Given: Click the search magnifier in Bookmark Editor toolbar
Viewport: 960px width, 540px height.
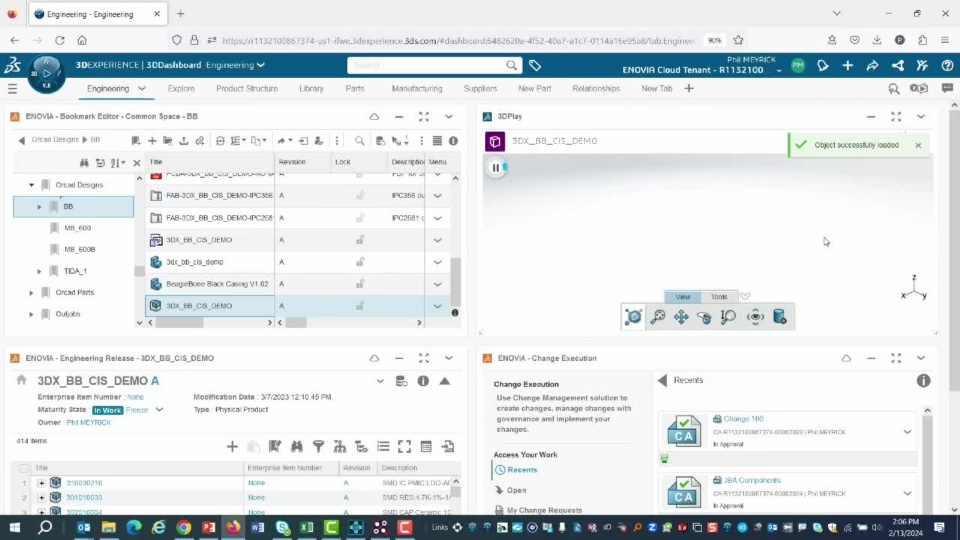Looking at the screenshot, I should (x=359, y=141).
